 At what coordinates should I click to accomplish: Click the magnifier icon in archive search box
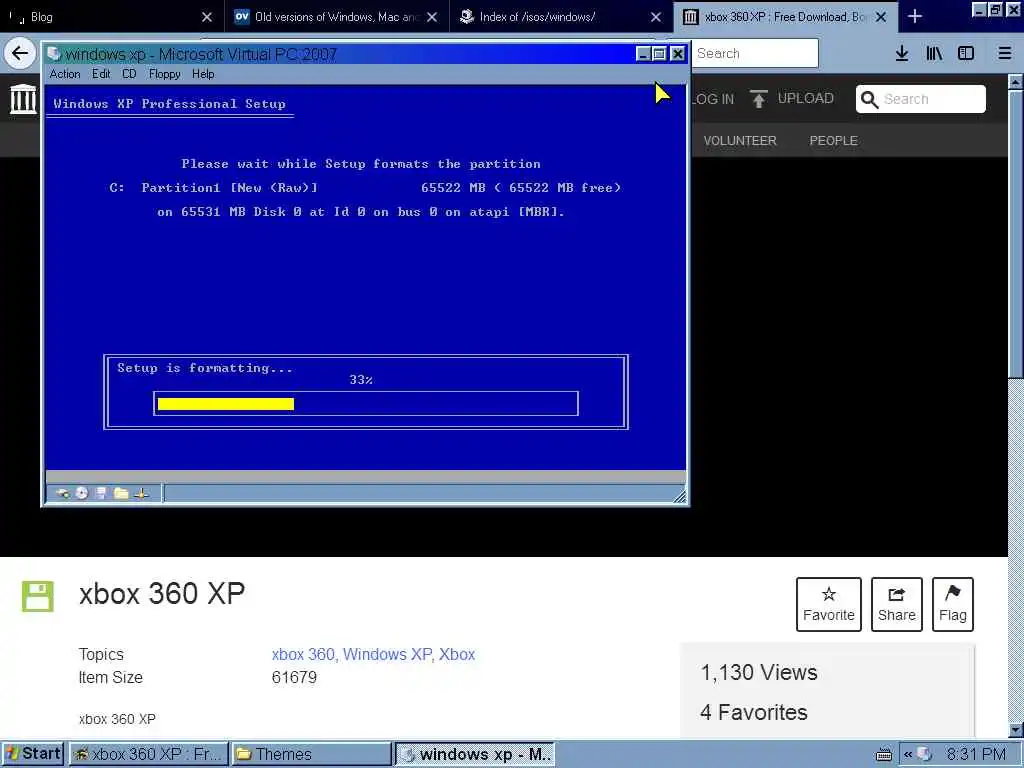(x=869, y=99)
